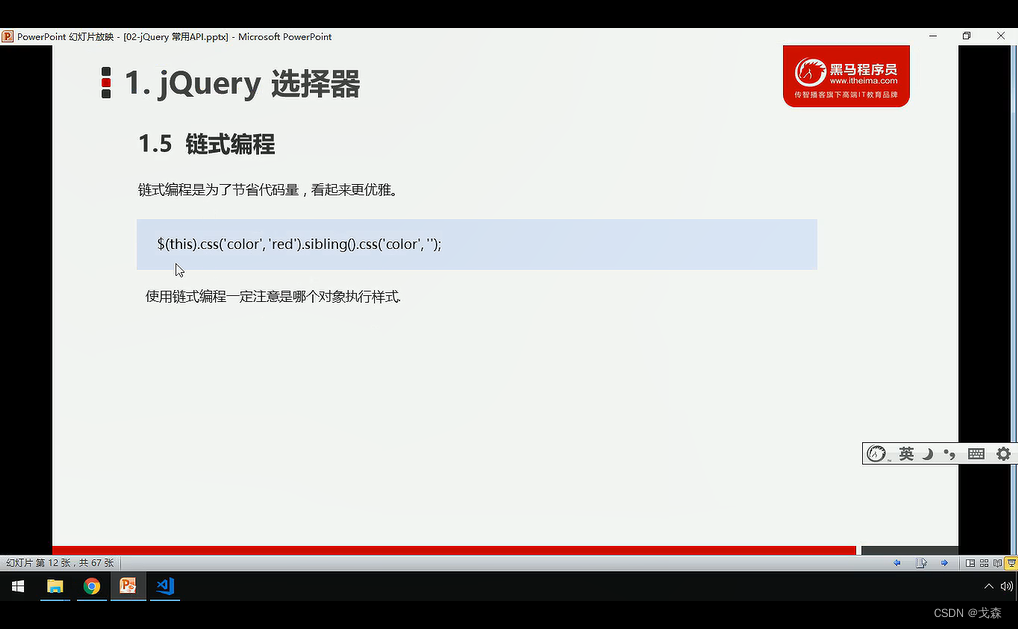Click the itheima red logo on slide

pyautogui.click(x=846, y=76)
